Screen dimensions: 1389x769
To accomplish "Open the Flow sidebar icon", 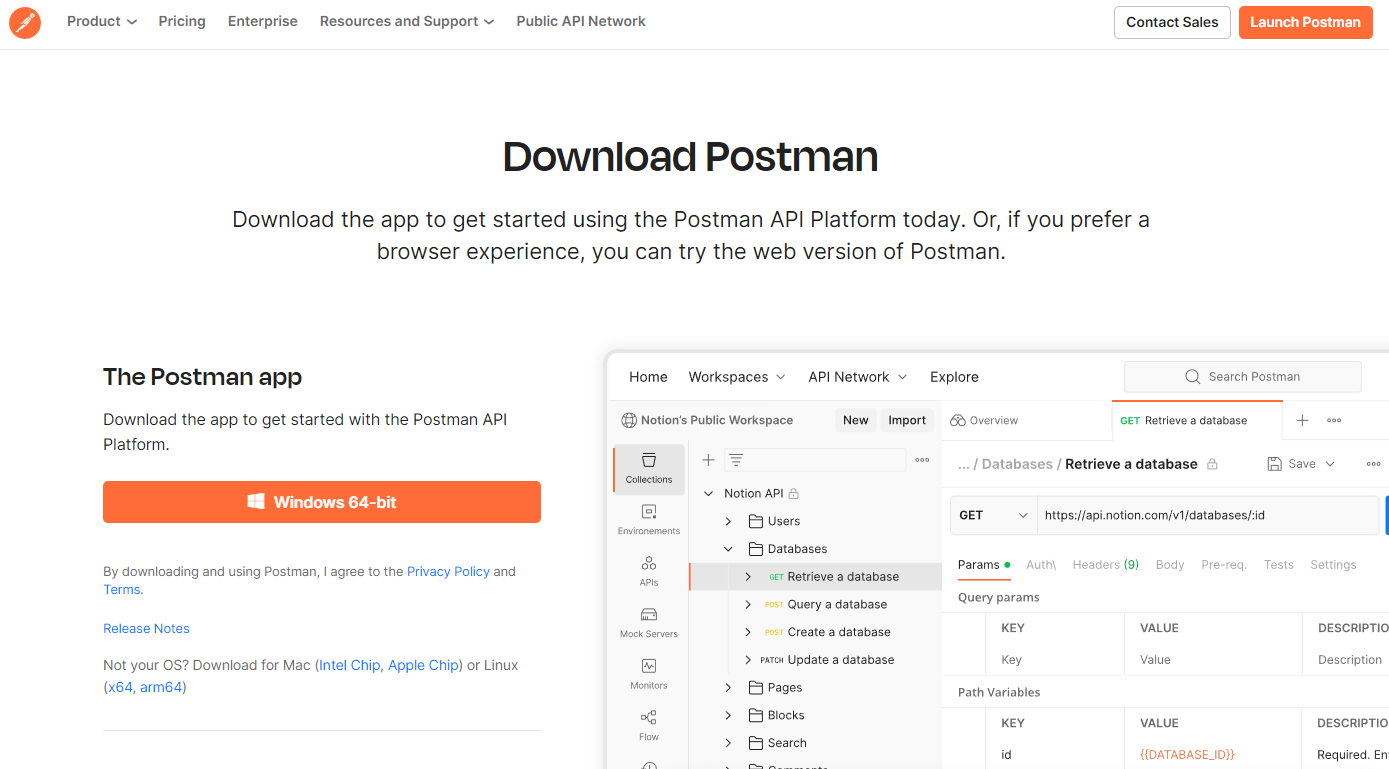I will [649, 725].
